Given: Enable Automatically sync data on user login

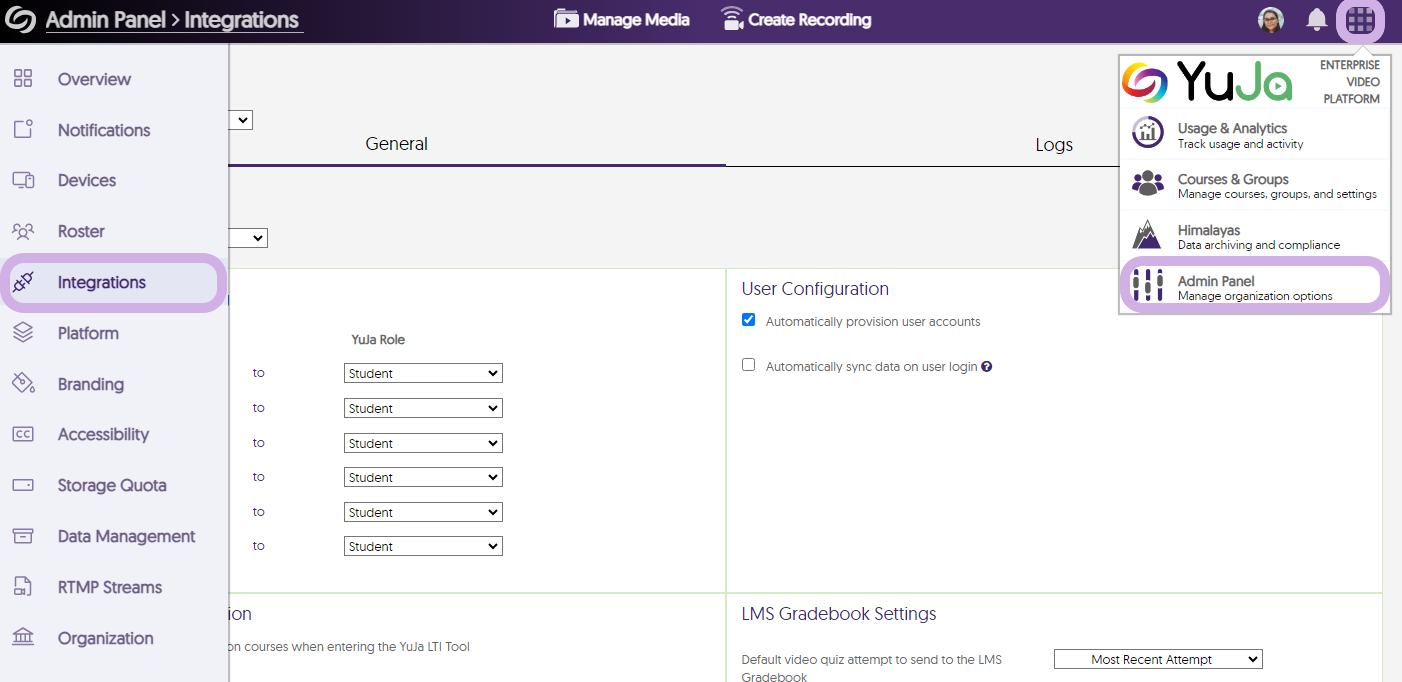Looking at the screenshot, I should point(748,365).
